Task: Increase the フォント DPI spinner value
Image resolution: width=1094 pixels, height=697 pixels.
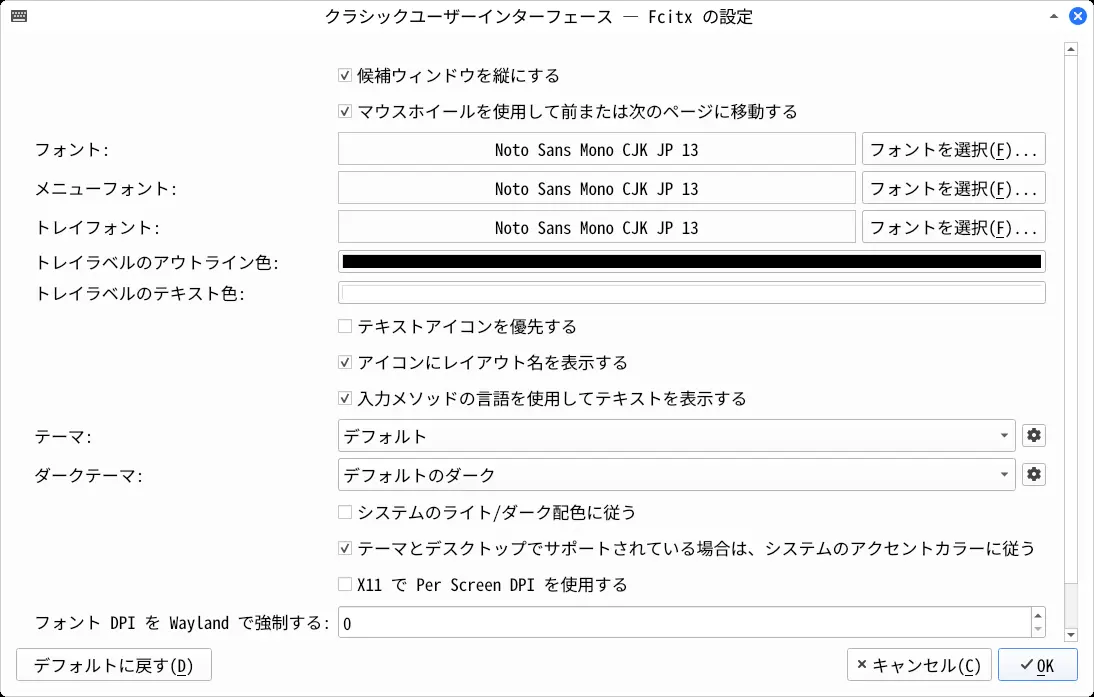Action: [x=1038, y=616]
